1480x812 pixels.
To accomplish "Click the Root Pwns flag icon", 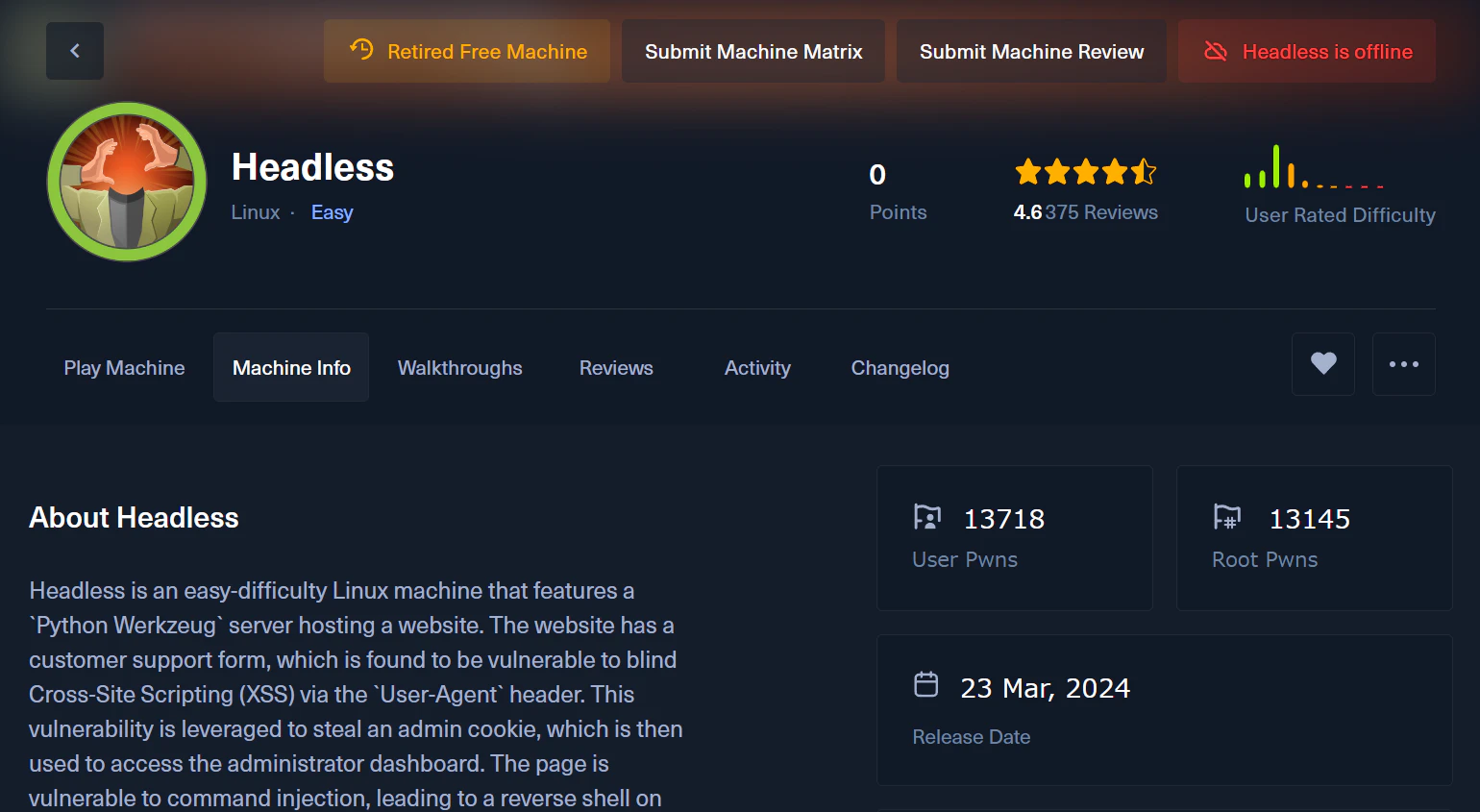I will tap(1227, 518).
